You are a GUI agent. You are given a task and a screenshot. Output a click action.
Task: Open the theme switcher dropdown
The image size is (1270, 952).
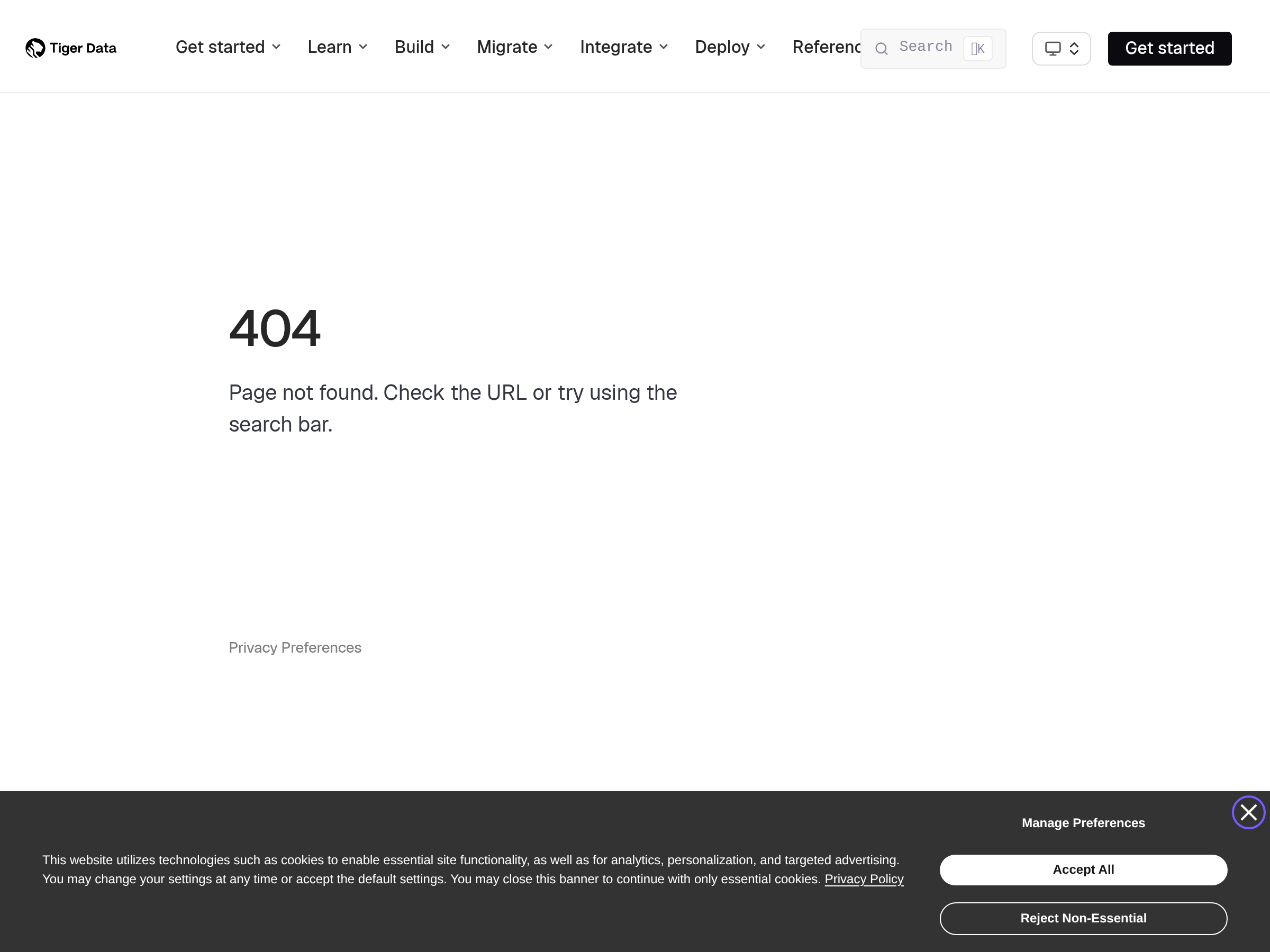1074,49
